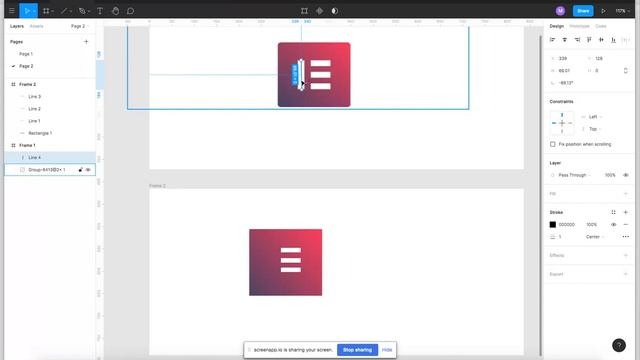
Task: Open horizontal constraint Left dropdown
Action: (595, 117)
